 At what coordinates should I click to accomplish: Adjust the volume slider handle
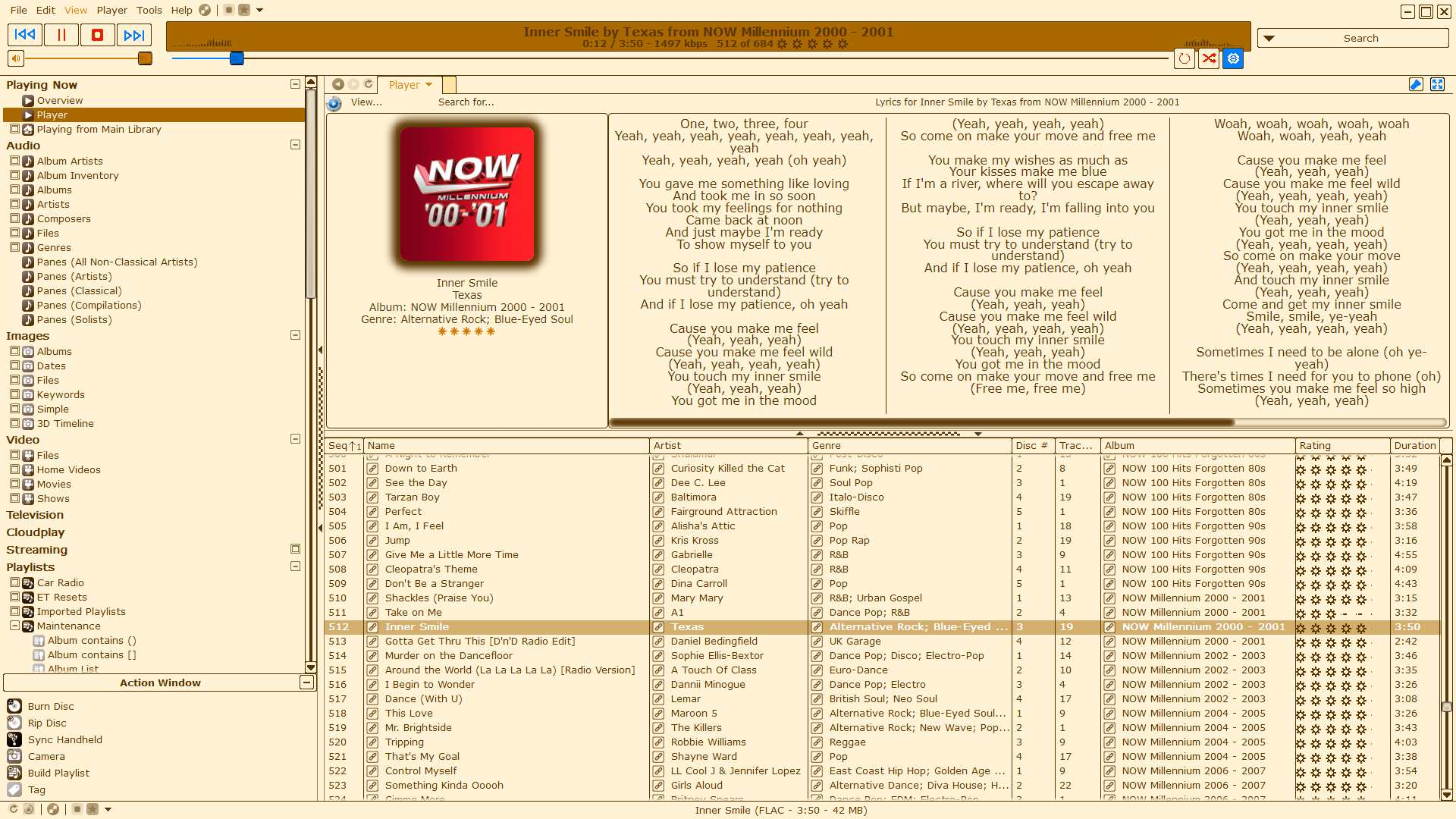tap(145, 58)
